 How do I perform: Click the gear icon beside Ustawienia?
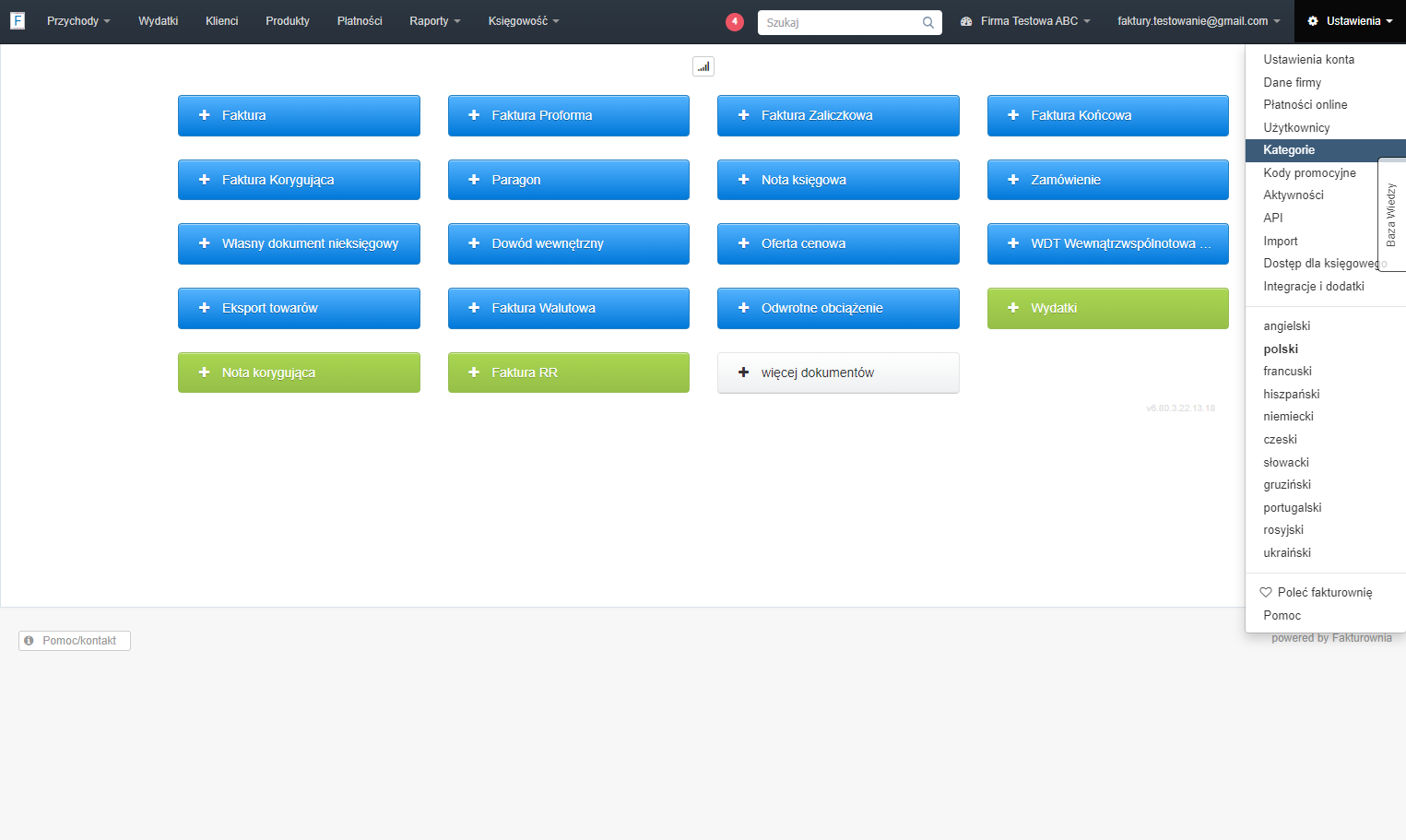coord(1314,21)
